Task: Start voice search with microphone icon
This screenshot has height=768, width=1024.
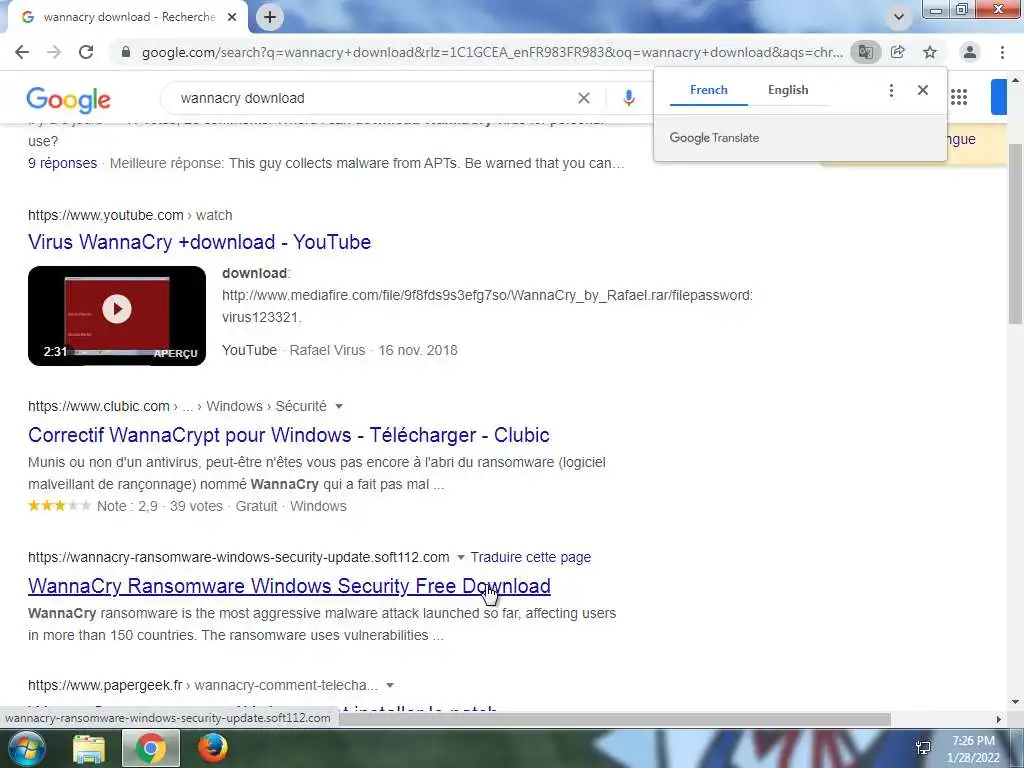Action: point(629,98)
